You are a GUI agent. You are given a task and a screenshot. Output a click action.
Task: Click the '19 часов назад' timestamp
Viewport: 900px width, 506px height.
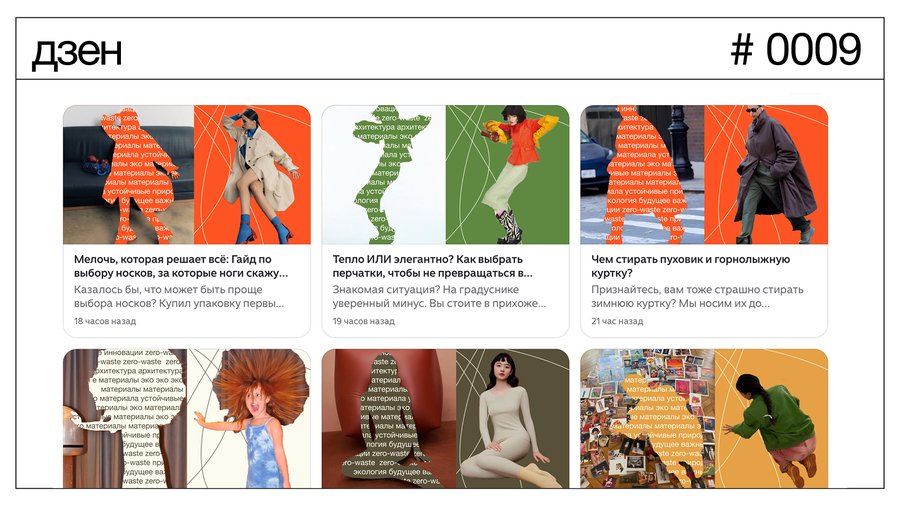point(364,321)
